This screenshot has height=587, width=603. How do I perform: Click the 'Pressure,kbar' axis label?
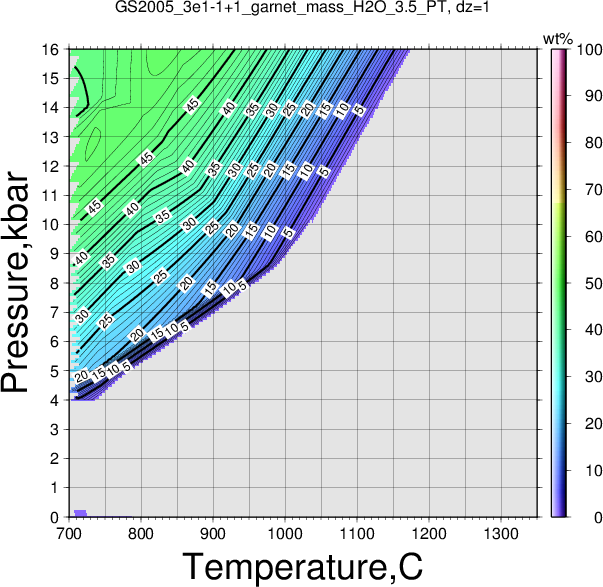tap(15, 283)
